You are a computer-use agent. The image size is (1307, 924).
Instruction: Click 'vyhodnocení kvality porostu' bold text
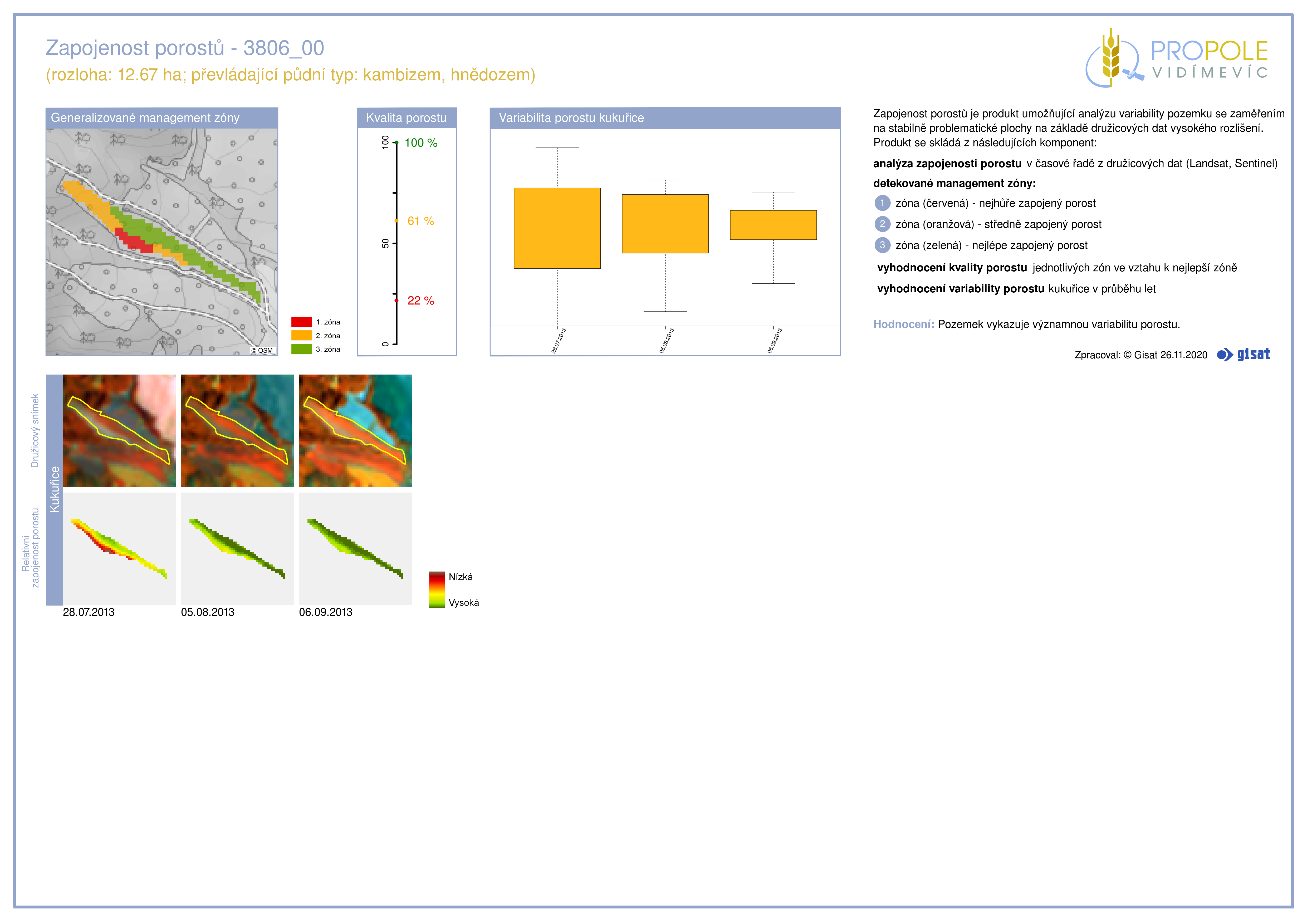[952, 268]
